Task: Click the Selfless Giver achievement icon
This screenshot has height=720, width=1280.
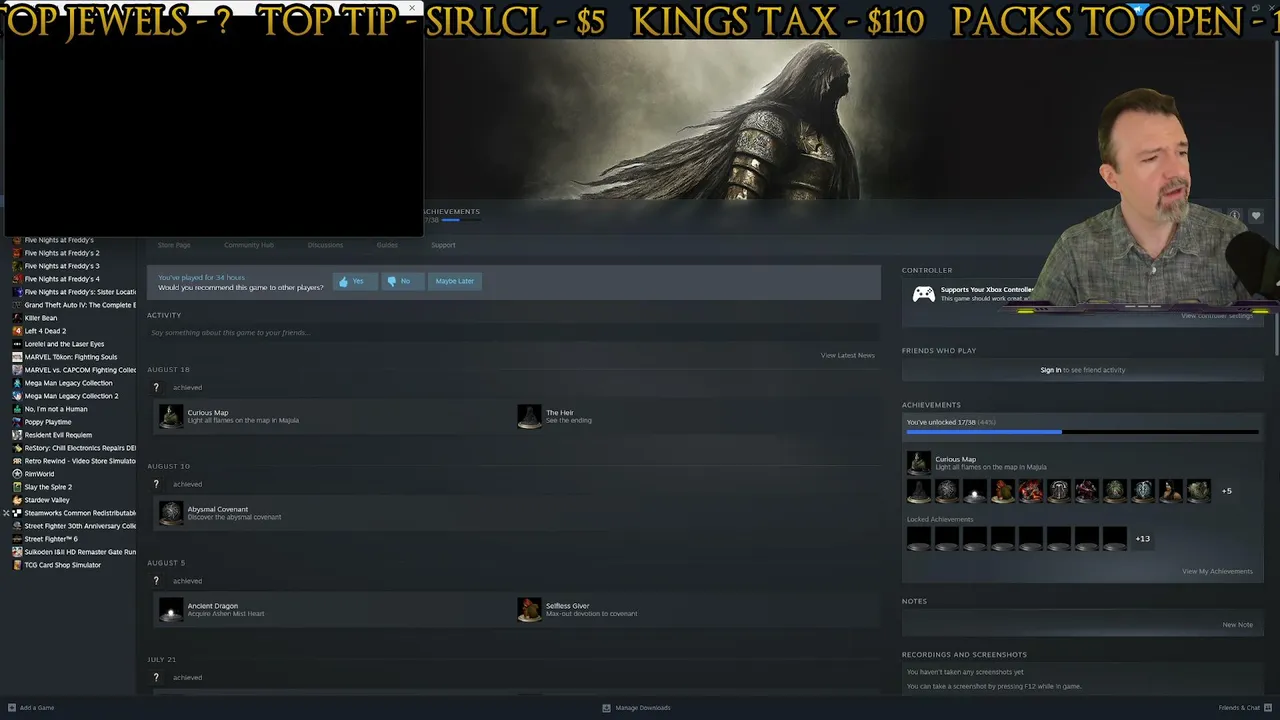Action: click(529, 609)
